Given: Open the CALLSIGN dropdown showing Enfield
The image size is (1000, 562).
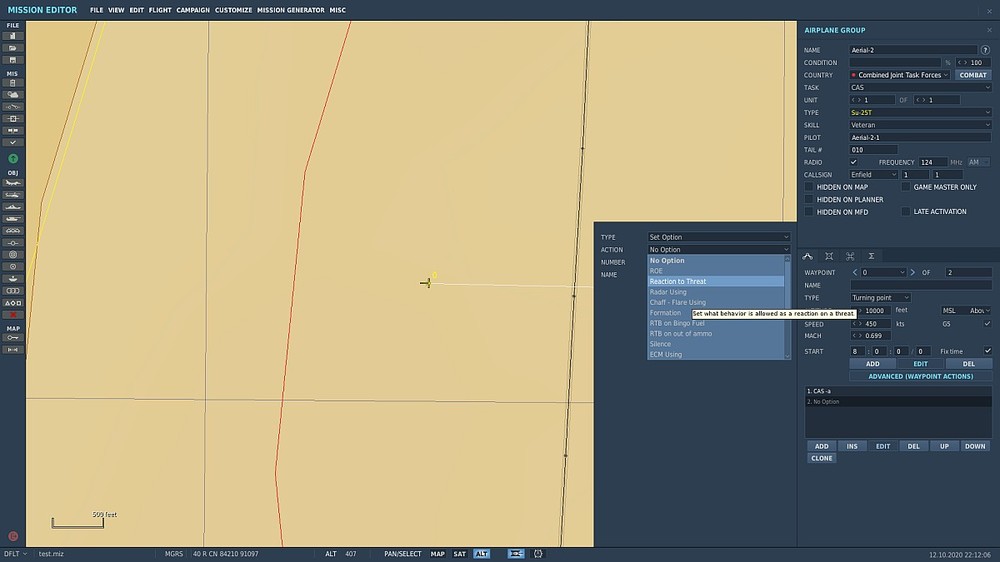Looking at the screenshot, I should [x=874, y=174].
